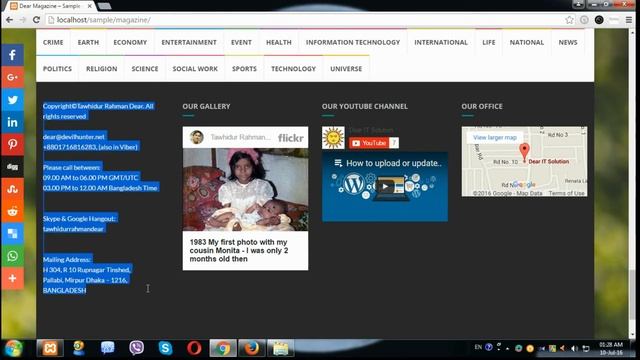640x360 pixels.
Task: Open Opera browser from taskbar
Action: tap(194, 348)
